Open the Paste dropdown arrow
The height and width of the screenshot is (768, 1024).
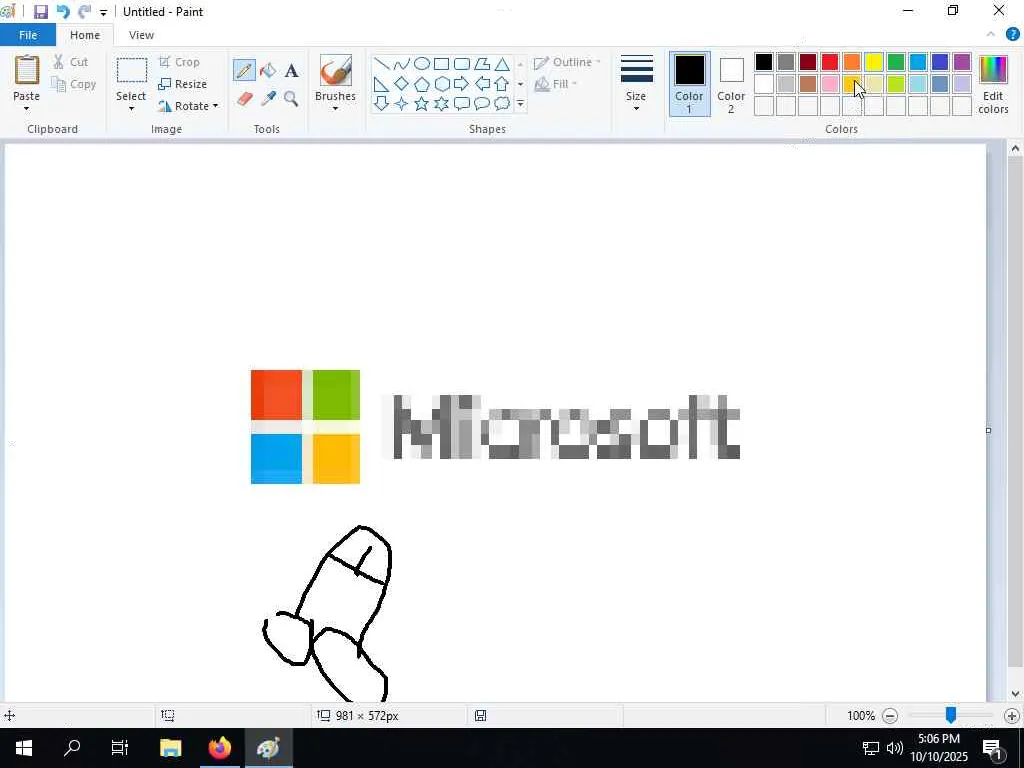(x=26, y=109)
